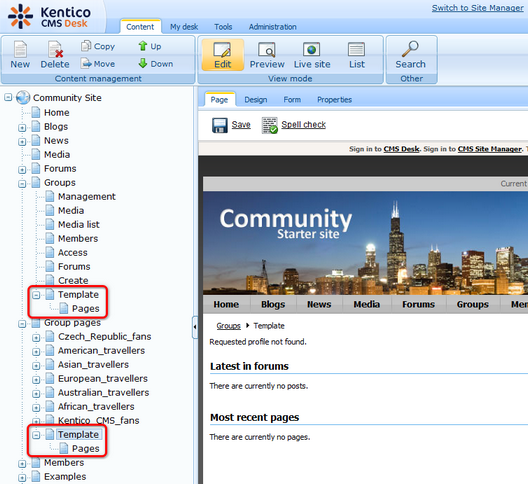Click the root Media document icon
Viewport: 528px width, 484px height.
pyautogui.click(x=36, y=155)
